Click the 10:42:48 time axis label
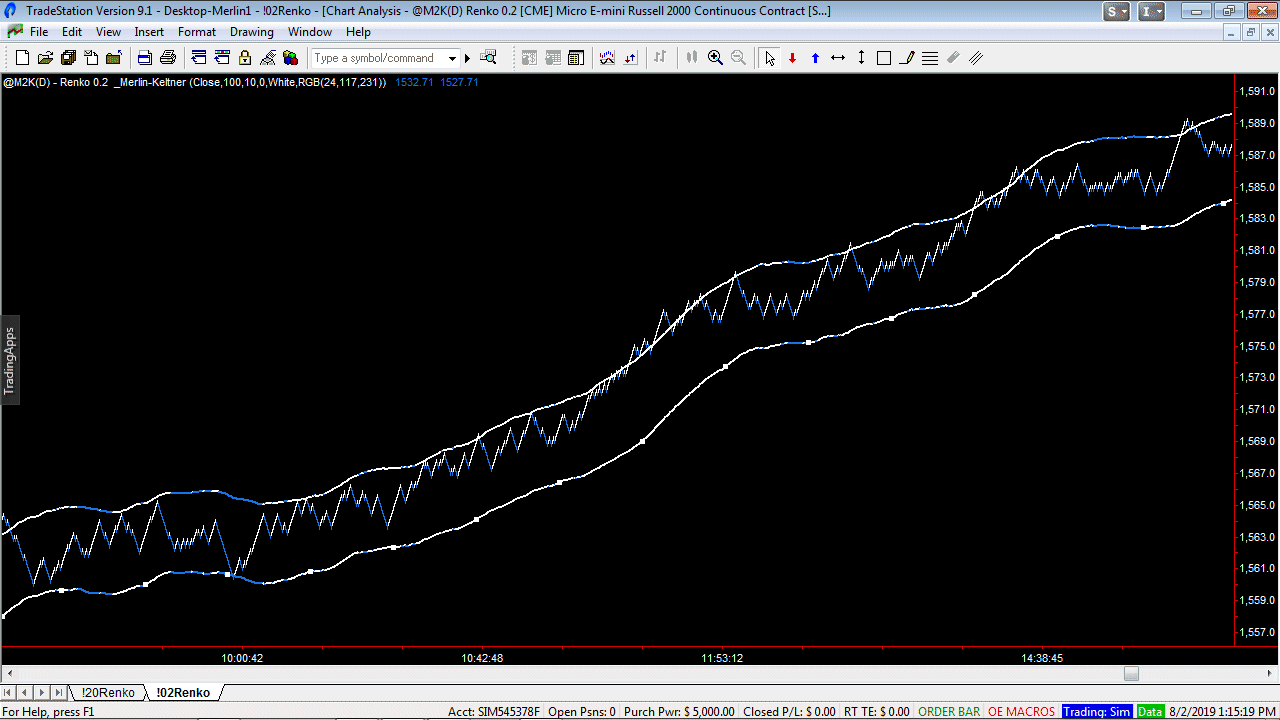The image size is (1280, 720). point(482,658)
